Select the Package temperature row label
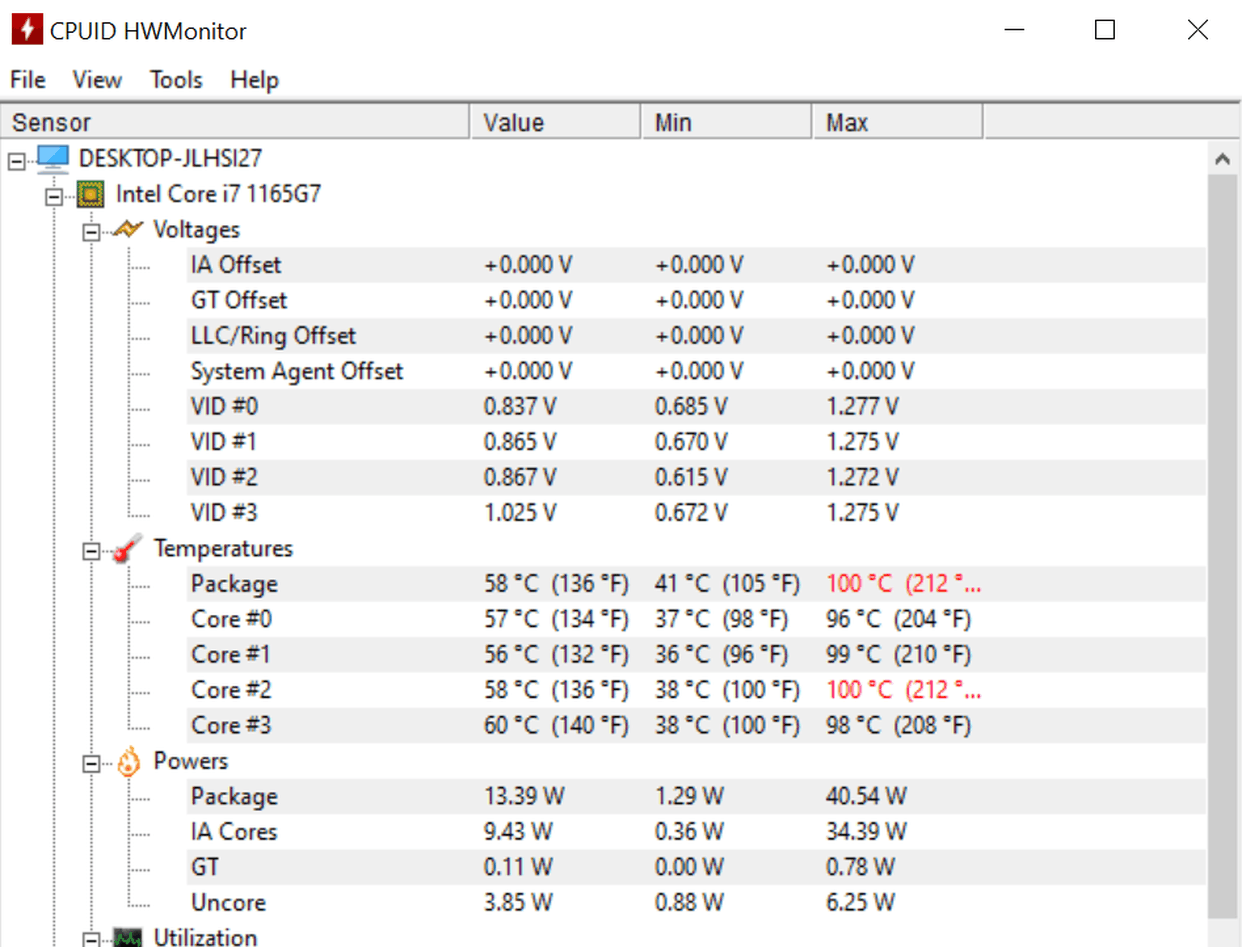 coord(234,584)
